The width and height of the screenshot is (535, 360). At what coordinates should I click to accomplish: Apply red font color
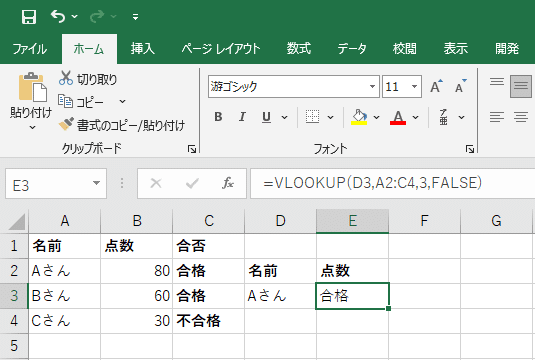[398, 117]
